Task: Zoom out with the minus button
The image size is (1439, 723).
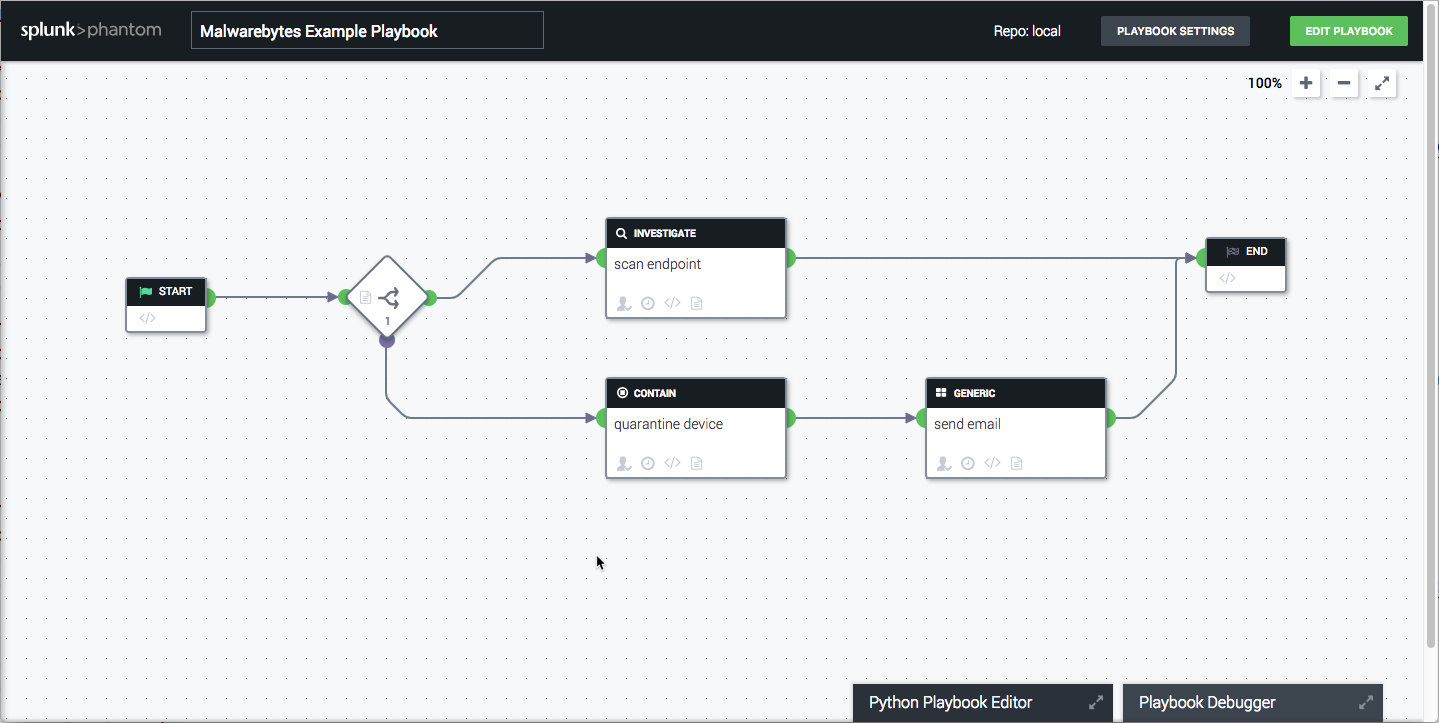Action: (1344, 83)
